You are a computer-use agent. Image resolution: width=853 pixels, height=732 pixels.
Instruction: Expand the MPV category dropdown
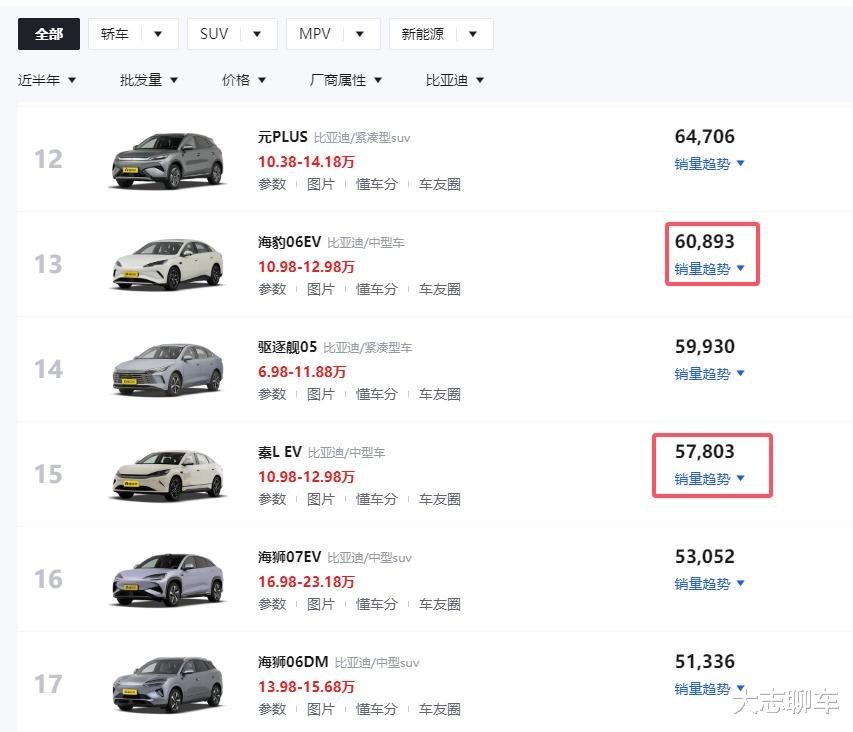click(332, 34)
